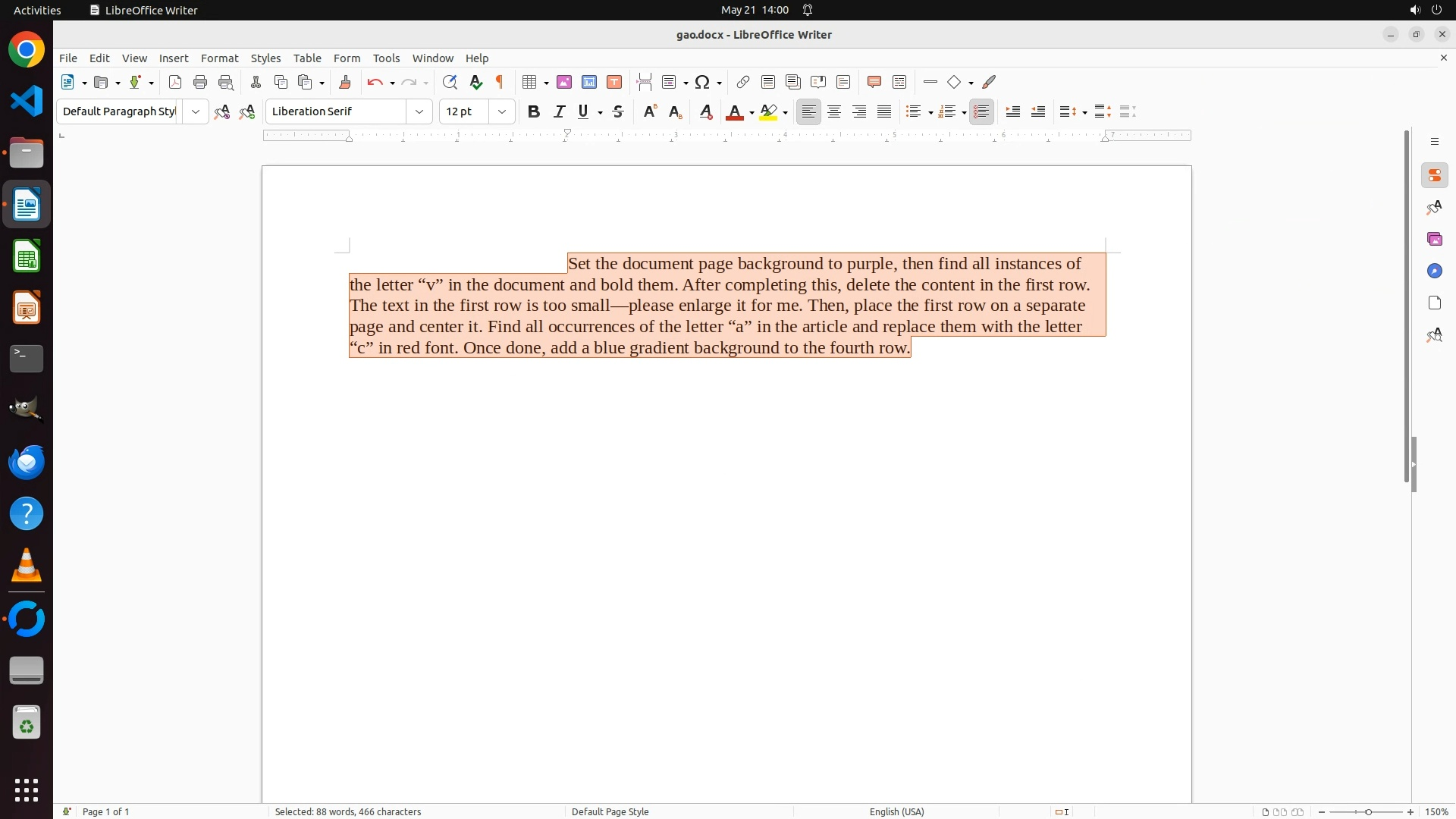Click the Insert Image toolbar icon
The width and height of the screenshot is (1456, 819).
point(564,82)
